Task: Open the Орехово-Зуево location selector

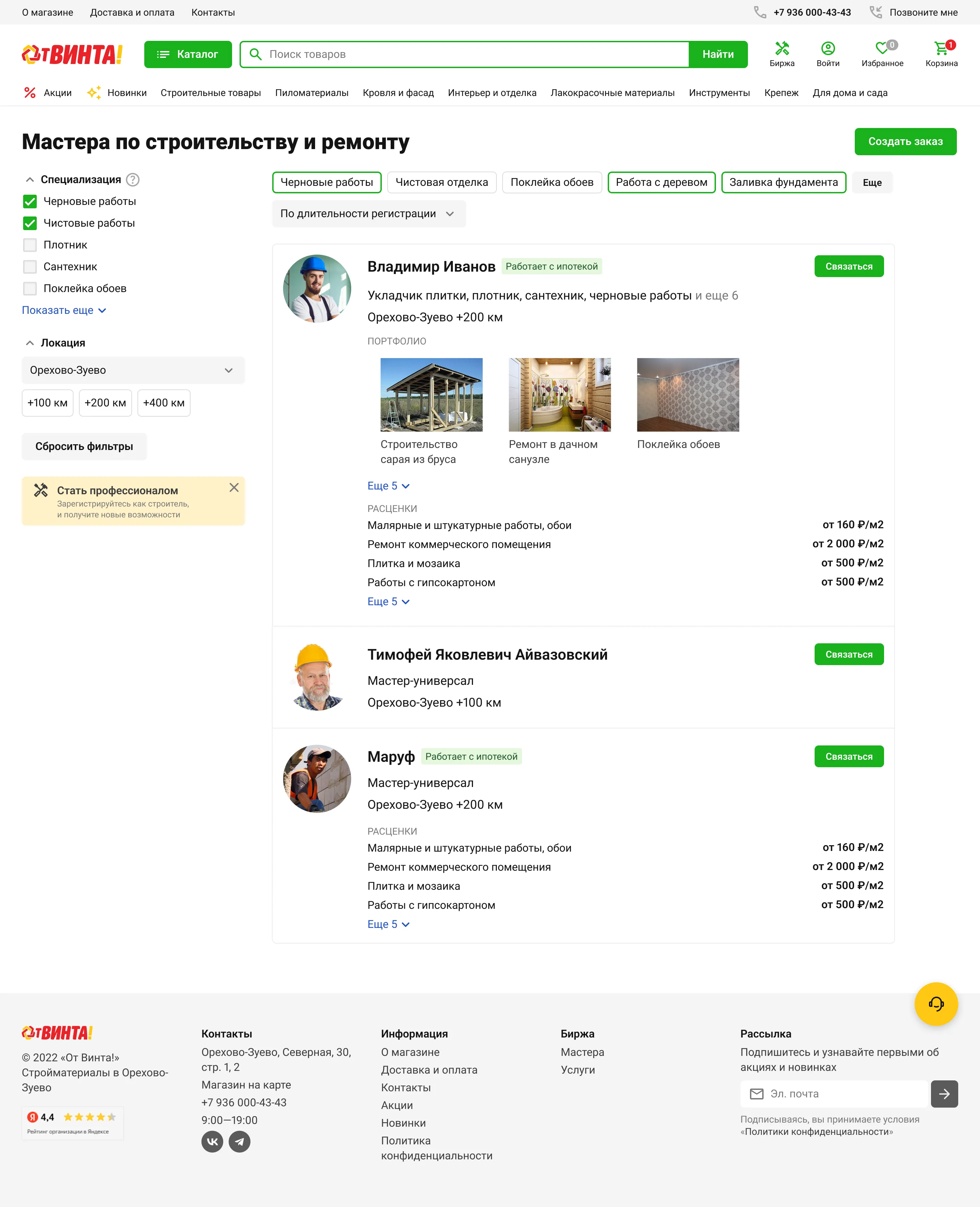Action: click(133, 370)
